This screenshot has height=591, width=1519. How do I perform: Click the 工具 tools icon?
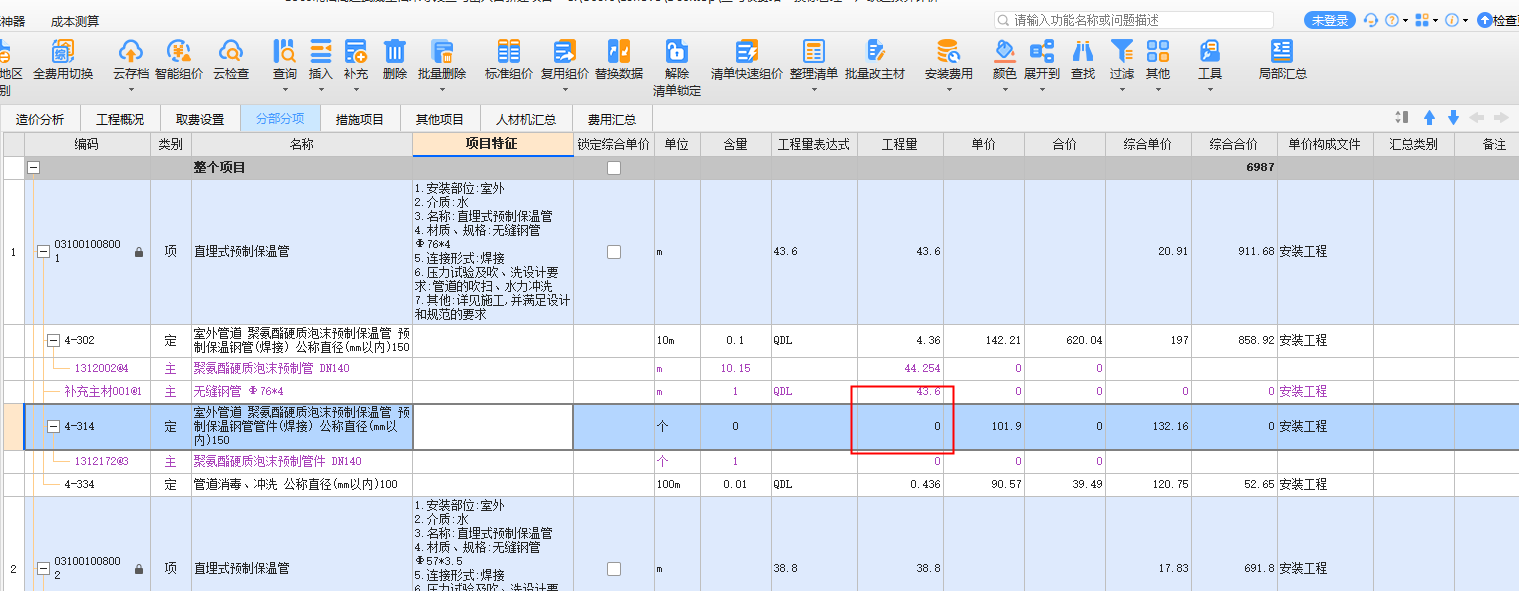(x=1210, y=52)
